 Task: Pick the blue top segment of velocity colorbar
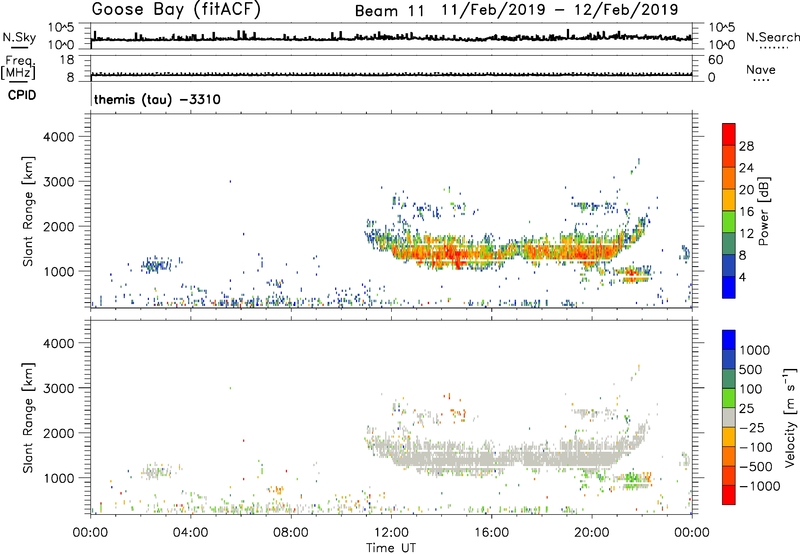tap(729, 340)
